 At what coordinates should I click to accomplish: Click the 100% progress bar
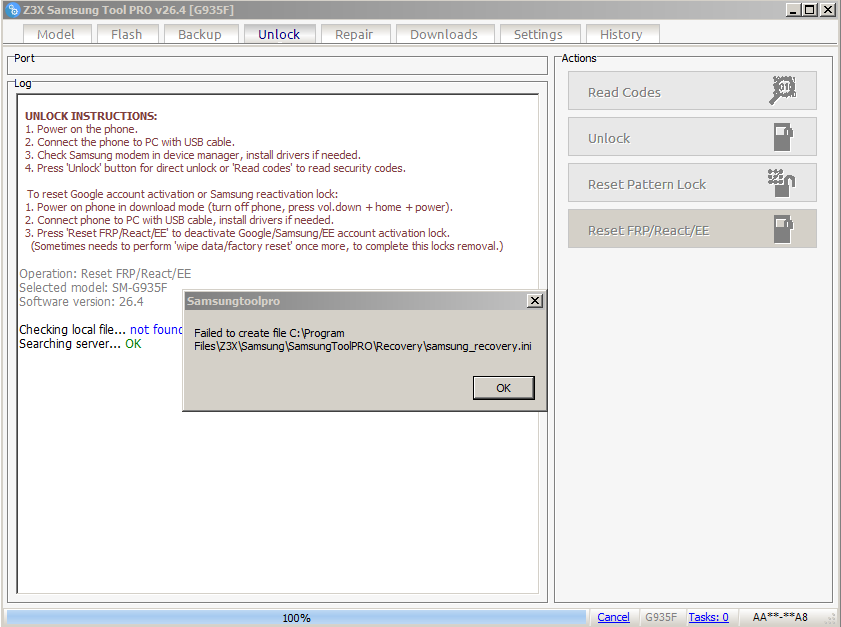[x=297, y=617]
